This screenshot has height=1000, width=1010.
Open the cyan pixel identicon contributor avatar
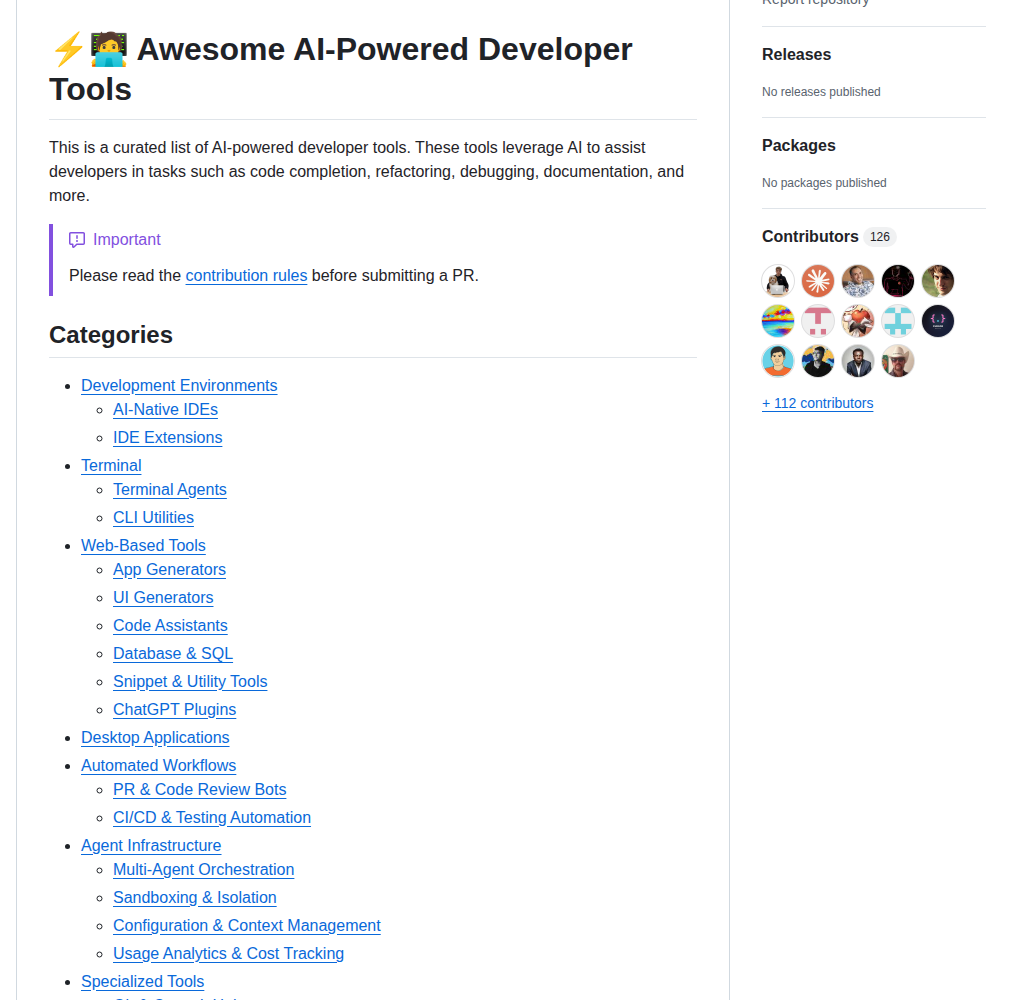[x=898, y=321]
